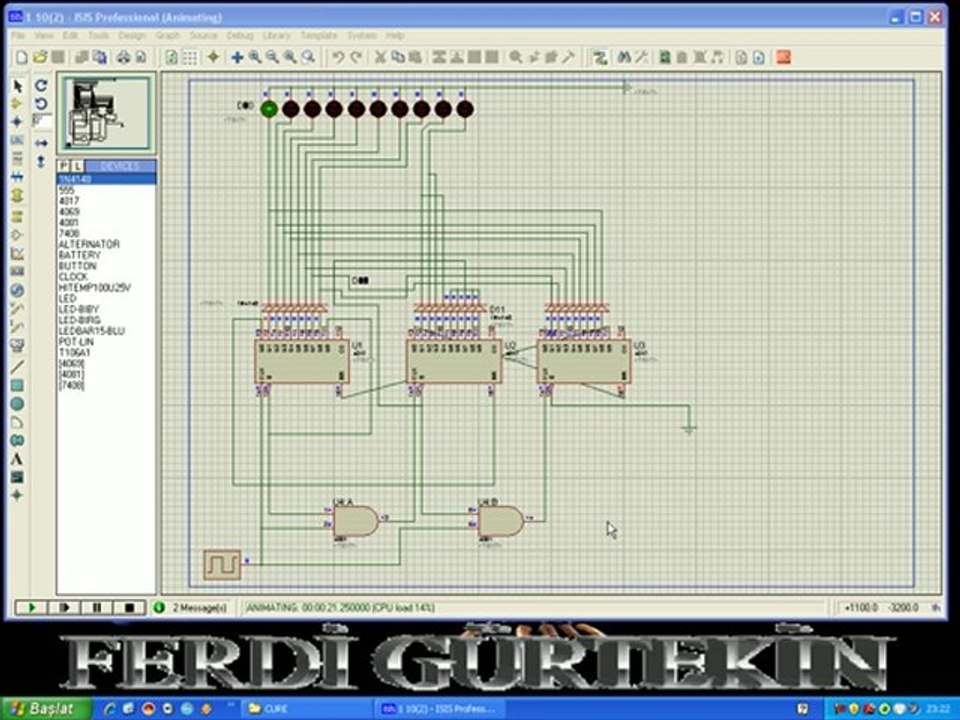The width and height of the screenshot is (960, 720).
Task: Select the Generator mode tool
Action: pyautogui.click(x=17, y=290)
